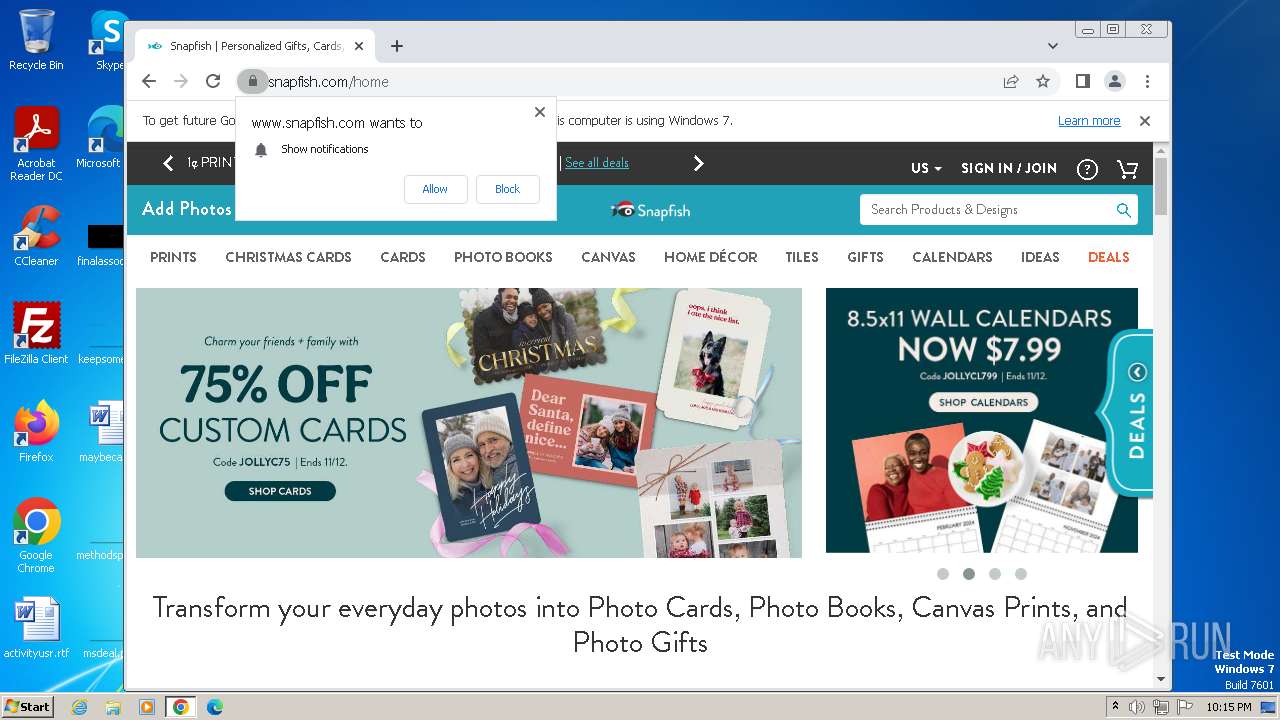Select the Recycle Bin desktop icon
Screen dimensions: 1280x720
coord(36,40)
